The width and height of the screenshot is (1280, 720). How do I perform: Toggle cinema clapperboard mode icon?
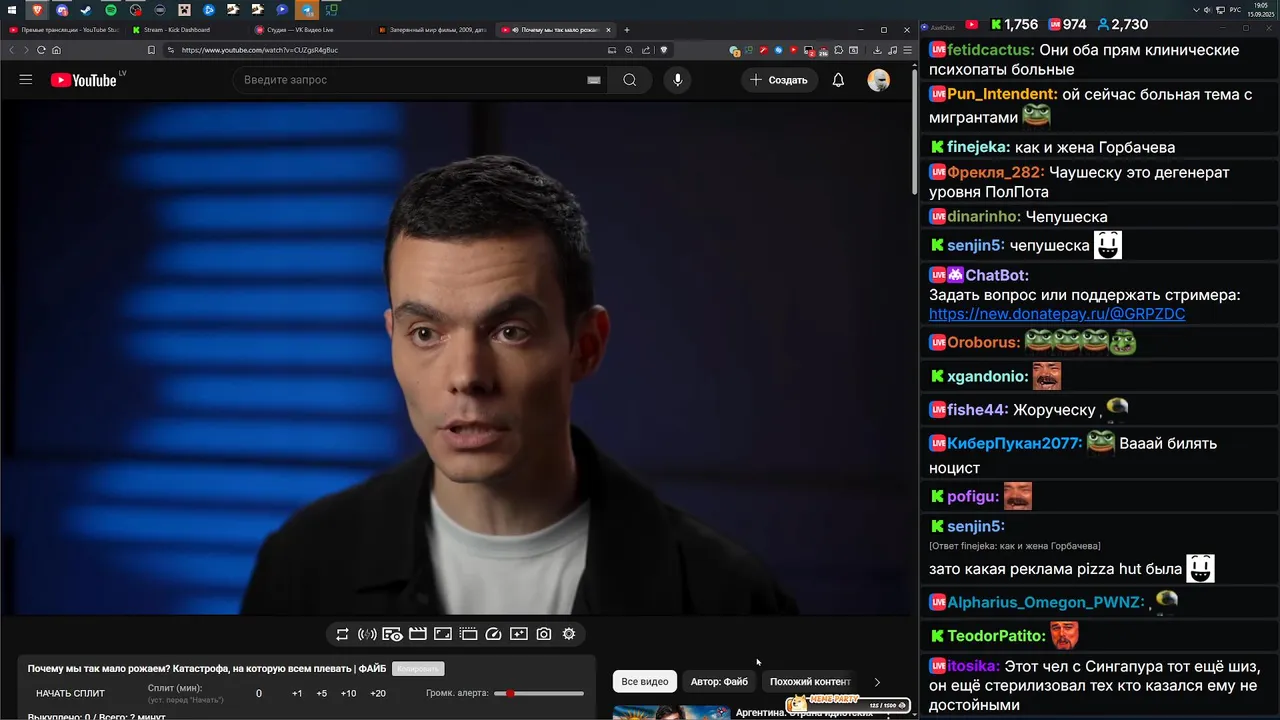point(418,634)
